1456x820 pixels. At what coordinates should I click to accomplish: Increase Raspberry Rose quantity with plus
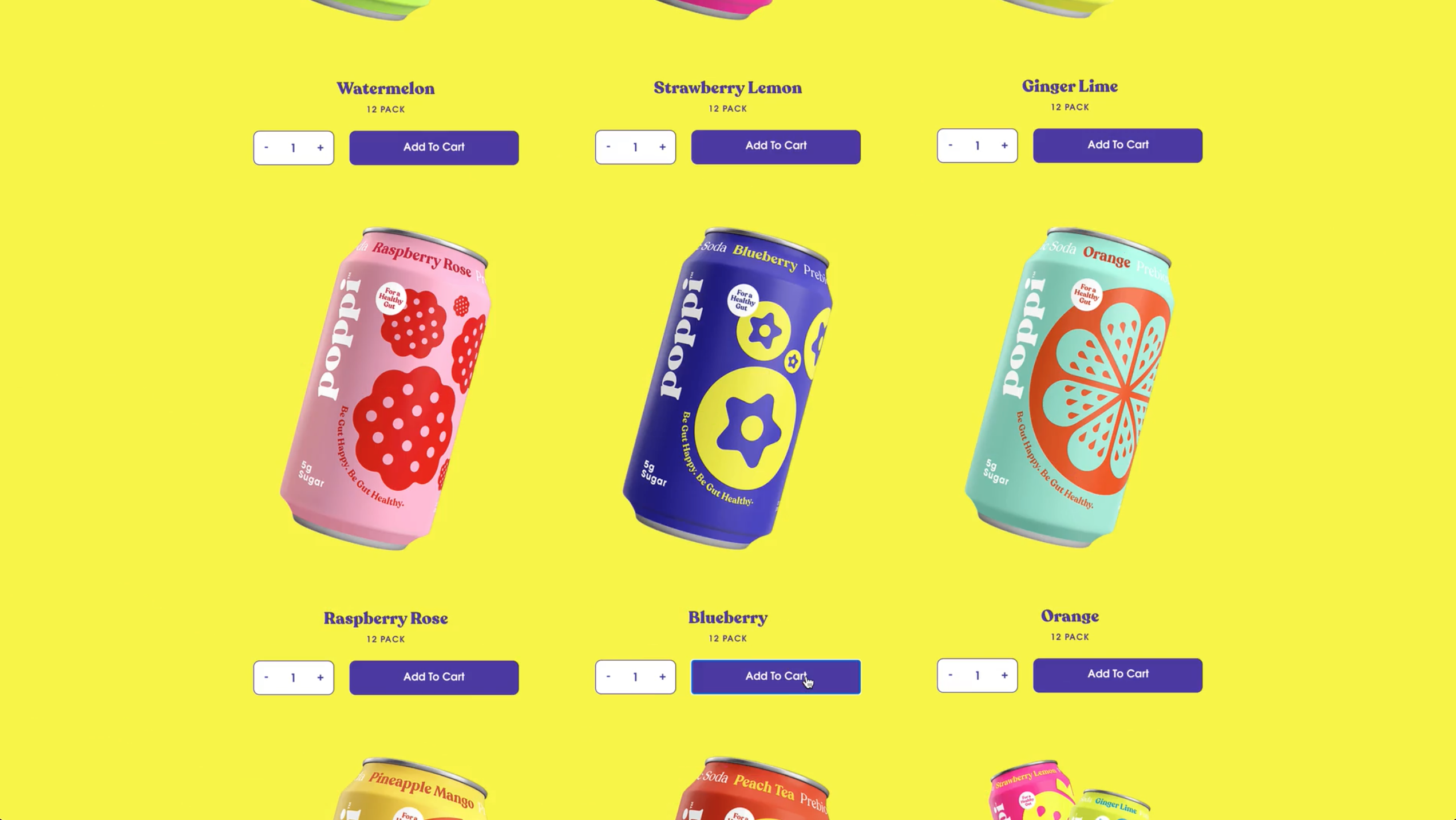point(320,677)
